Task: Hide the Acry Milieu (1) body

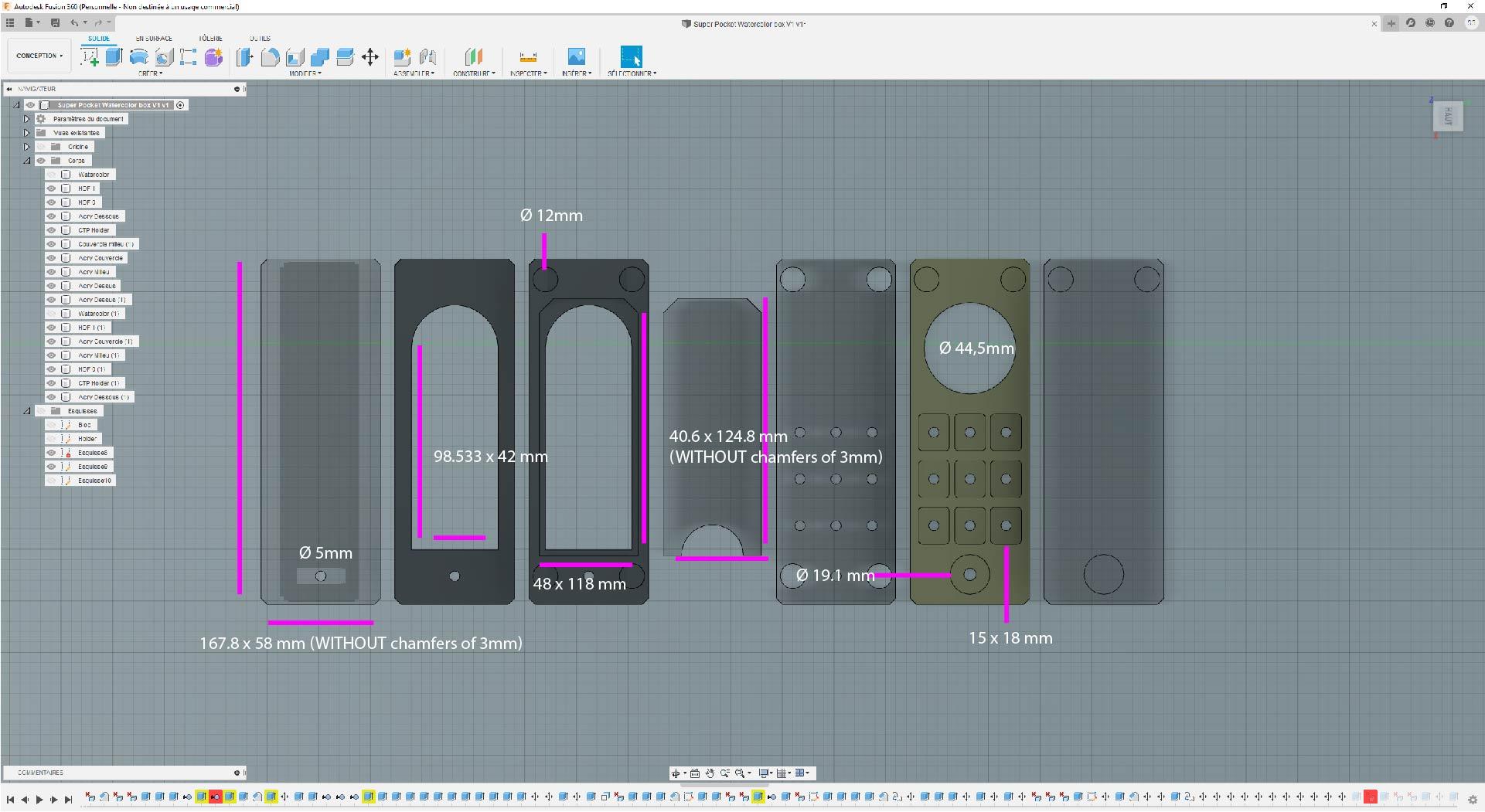Action: coord(52,355)
